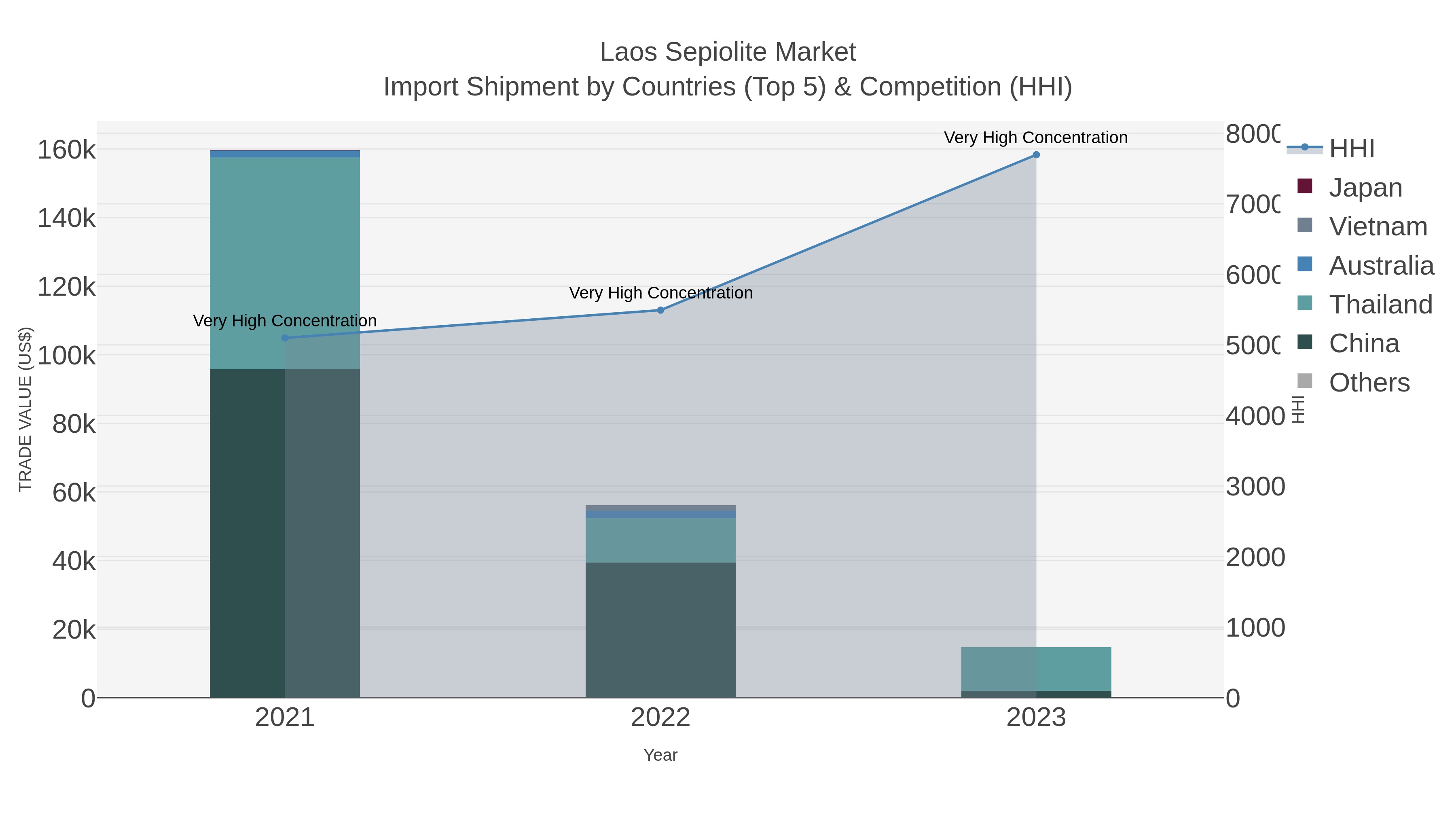Toggle the HHI line legend entry
The height and width of the screenshot is (819, 1456).
[x=1331, y=149]
